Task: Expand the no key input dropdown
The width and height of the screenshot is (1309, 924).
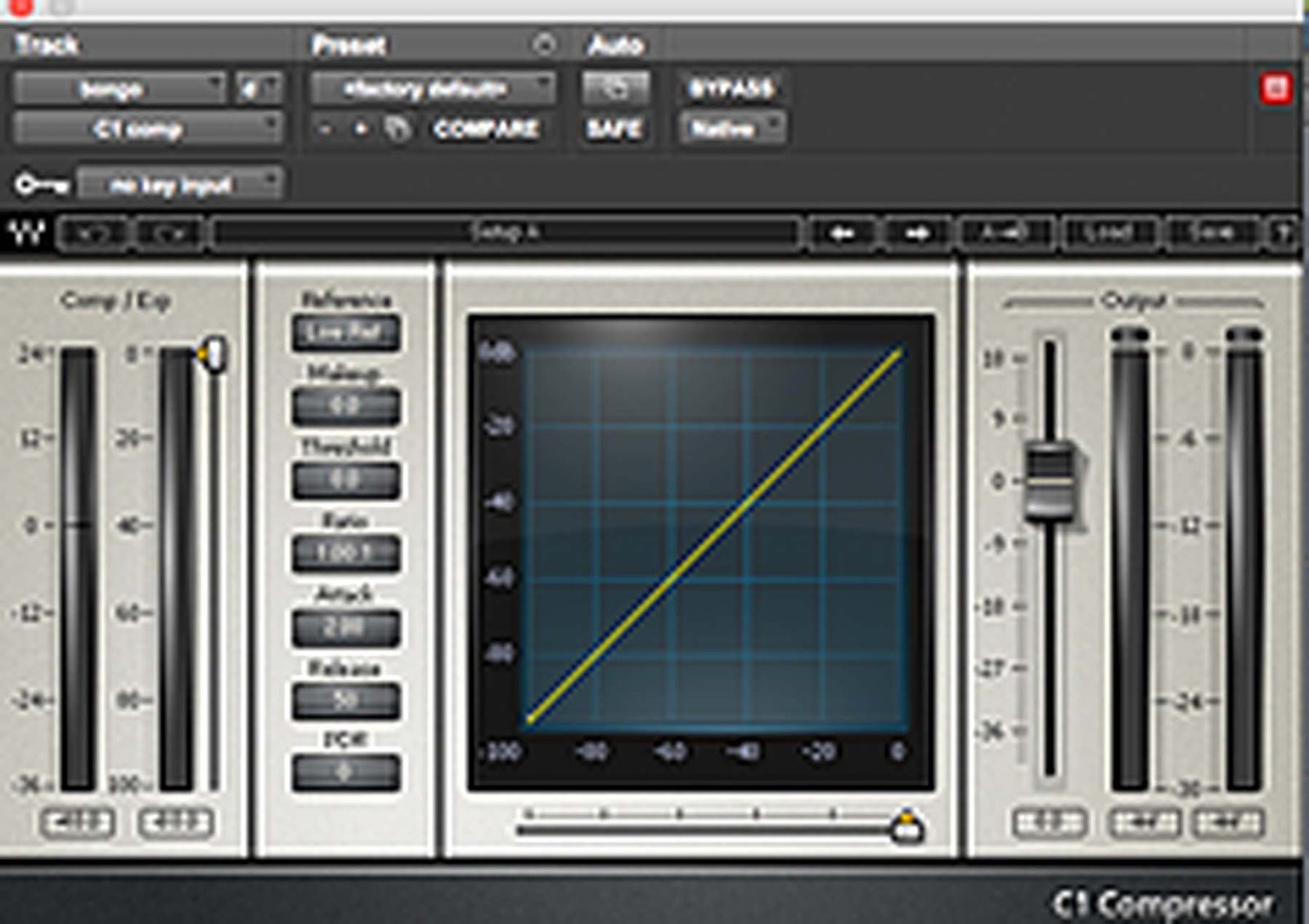Action: coord(179,185)
